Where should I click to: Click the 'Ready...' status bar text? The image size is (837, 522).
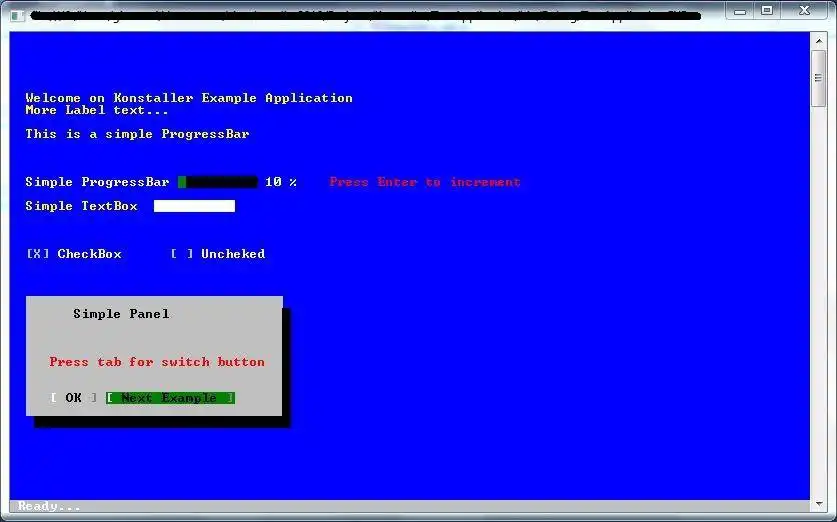tap(49, 506)
